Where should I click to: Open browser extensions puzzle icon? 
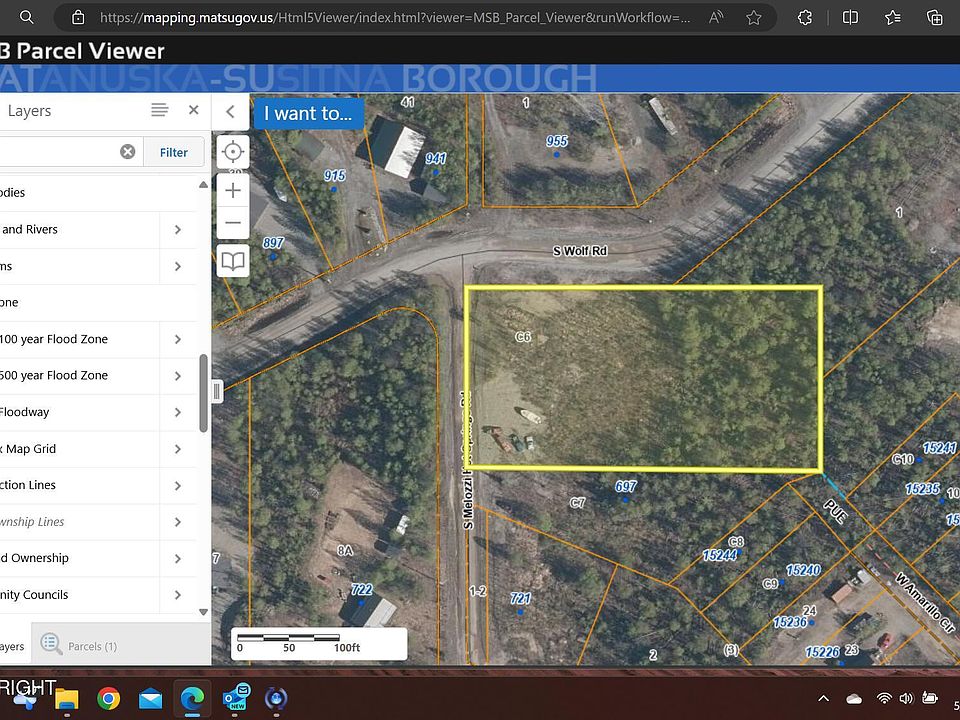(805, 17)
